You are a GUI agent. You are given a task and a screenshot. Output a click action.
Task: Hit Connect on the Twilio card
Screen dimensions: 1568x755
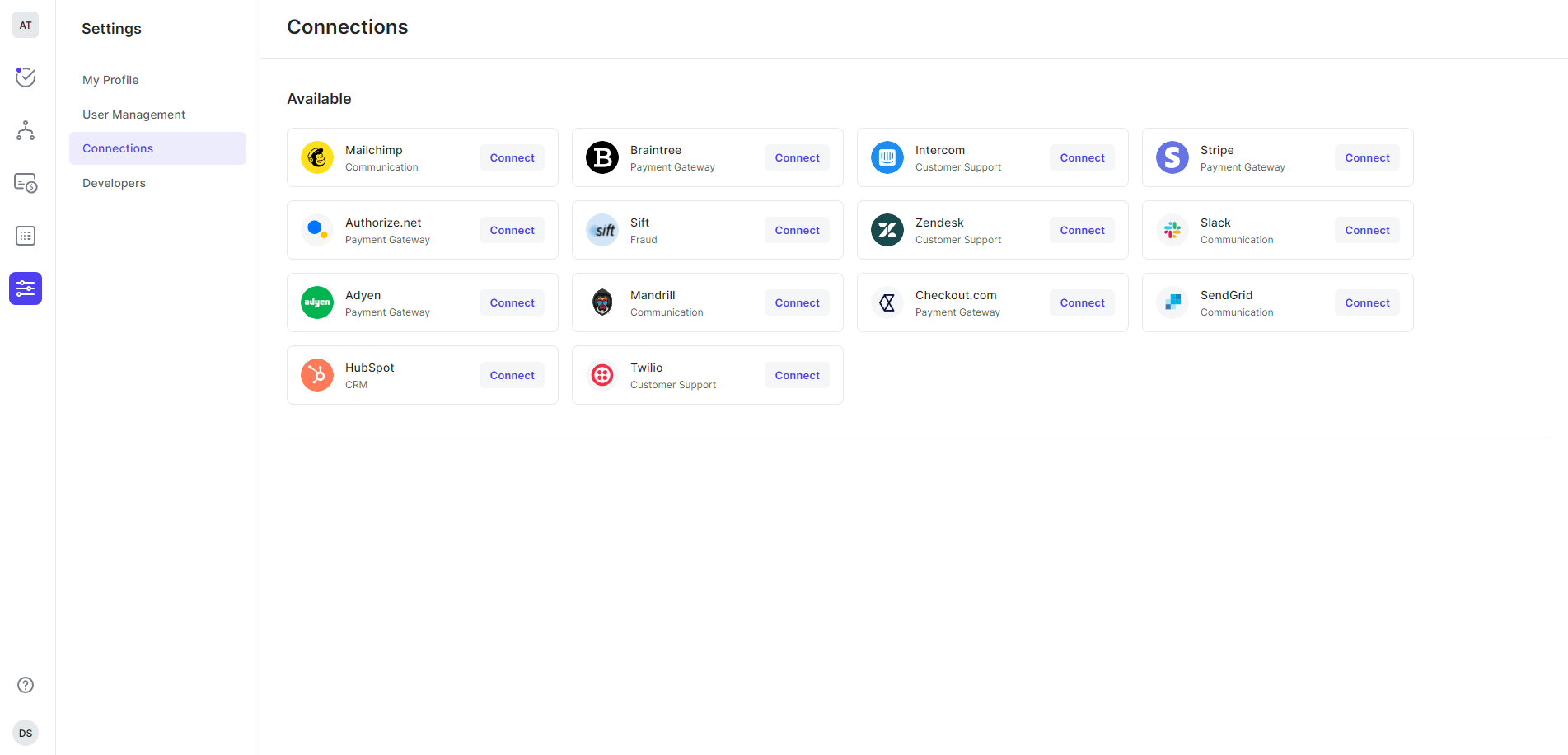[x=797, y=375]
